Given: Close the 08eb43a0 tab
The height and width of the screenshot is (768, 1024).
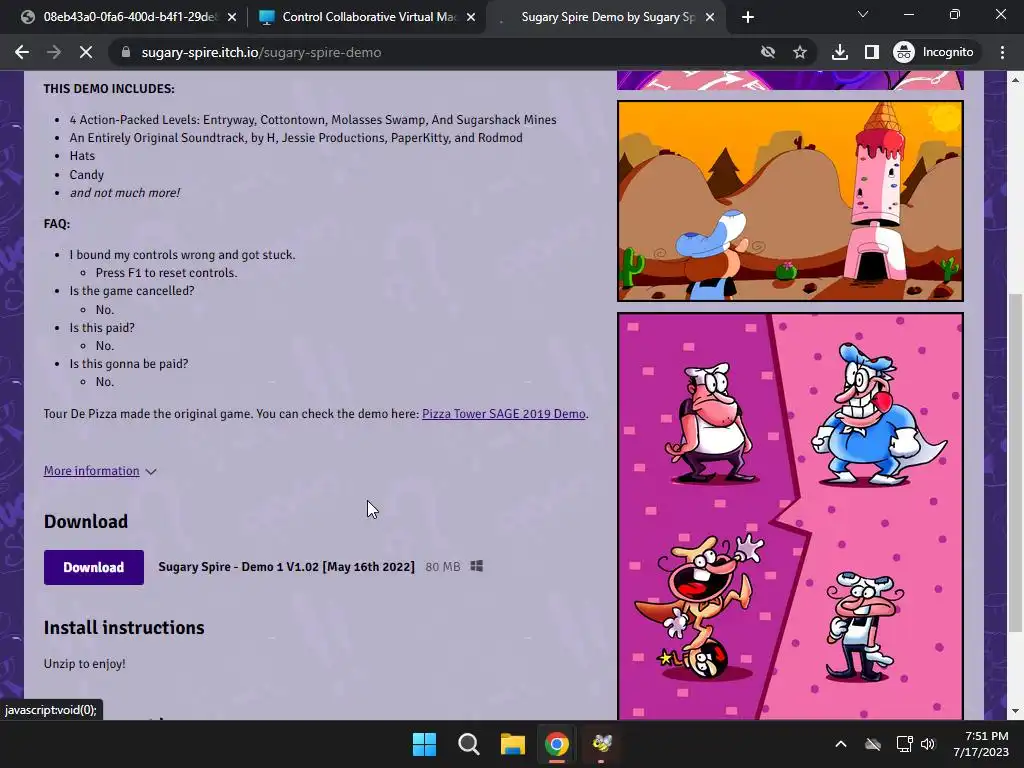Looking at the screenshot, I should click(232, 17).
